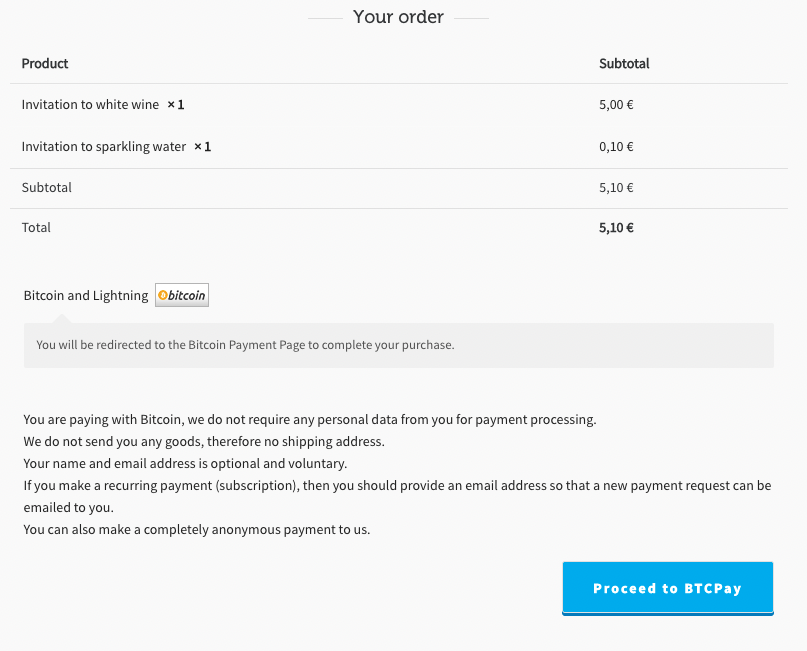This screenshot has height=651, width=807.
Task: Click the Your order heading
Action: coord(398,17)
